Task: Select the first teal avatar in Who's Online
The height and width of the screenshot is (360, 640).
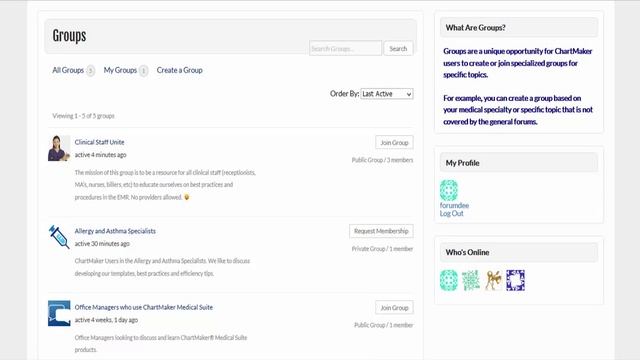Action: click(x=449, y=280)
